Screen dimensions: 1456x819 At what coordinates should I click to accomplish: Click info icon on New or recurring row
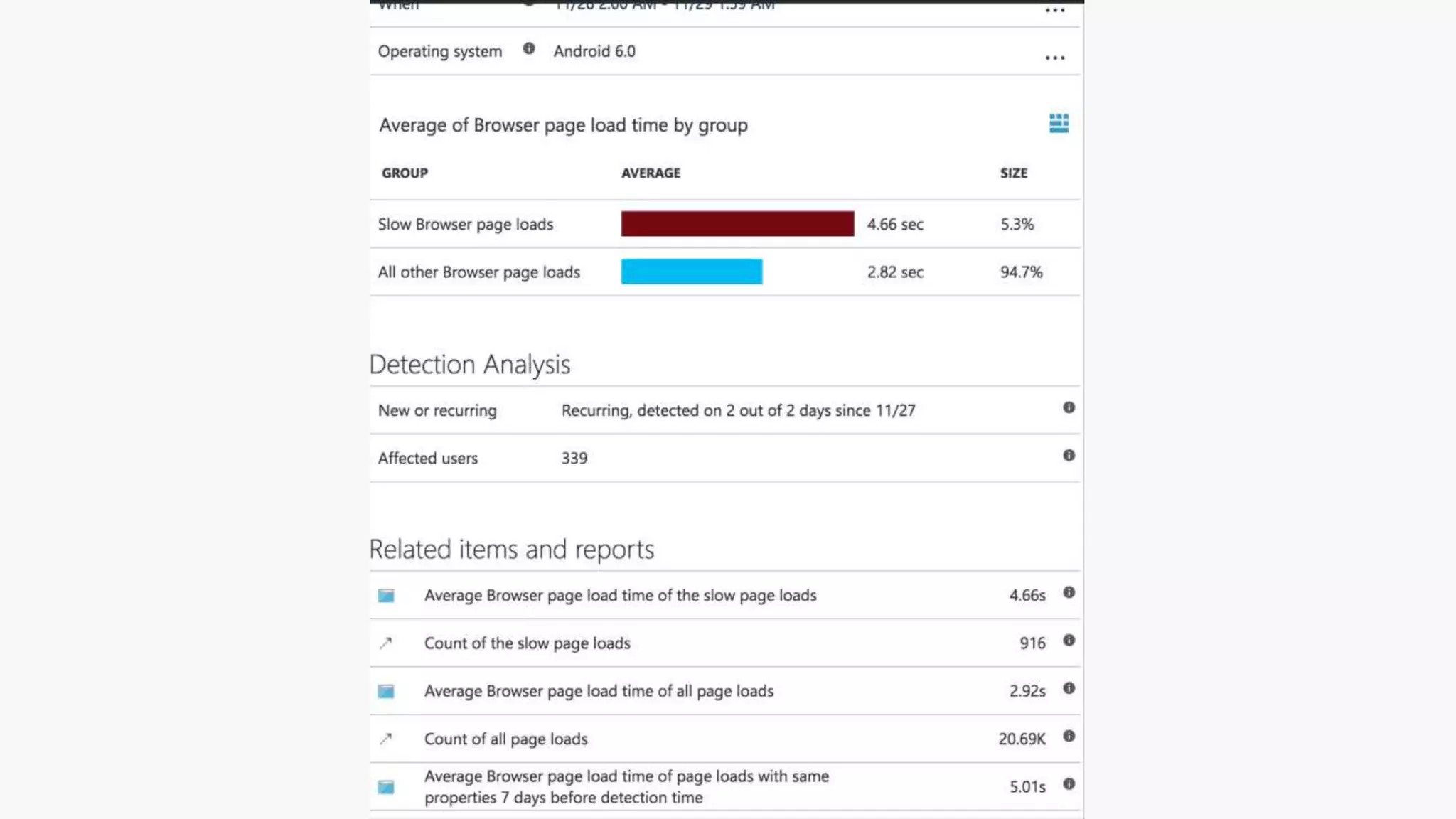coord(1069,407)
